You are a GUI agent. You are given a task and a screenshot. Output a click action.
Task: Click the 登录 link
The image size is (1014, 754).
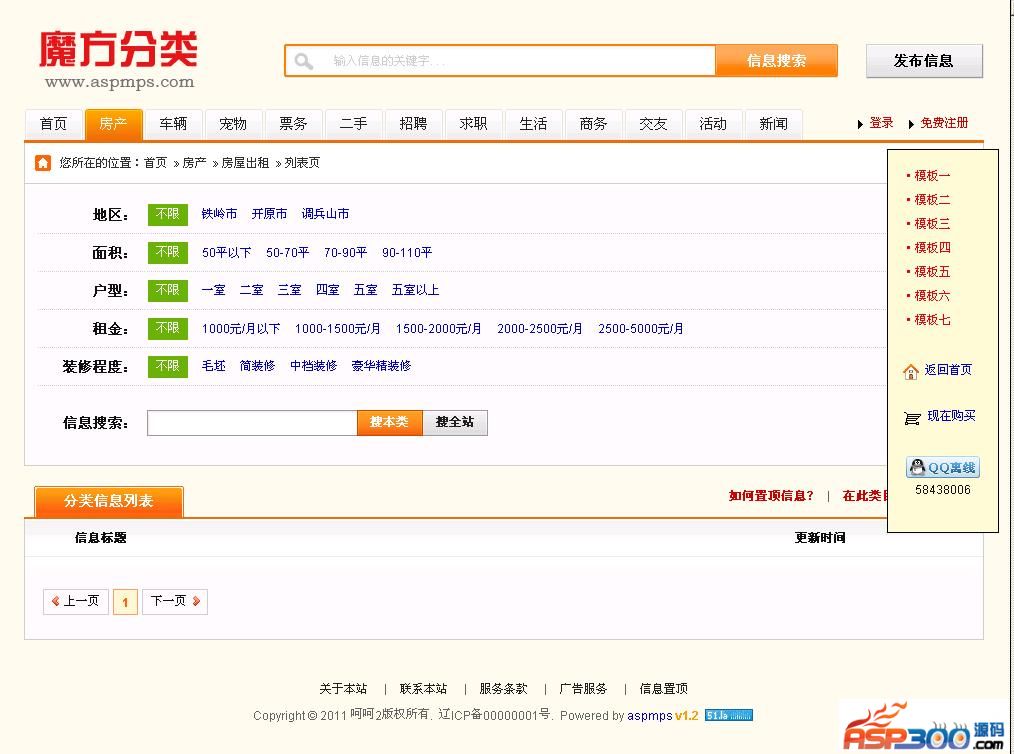click(x=881, y=123)
